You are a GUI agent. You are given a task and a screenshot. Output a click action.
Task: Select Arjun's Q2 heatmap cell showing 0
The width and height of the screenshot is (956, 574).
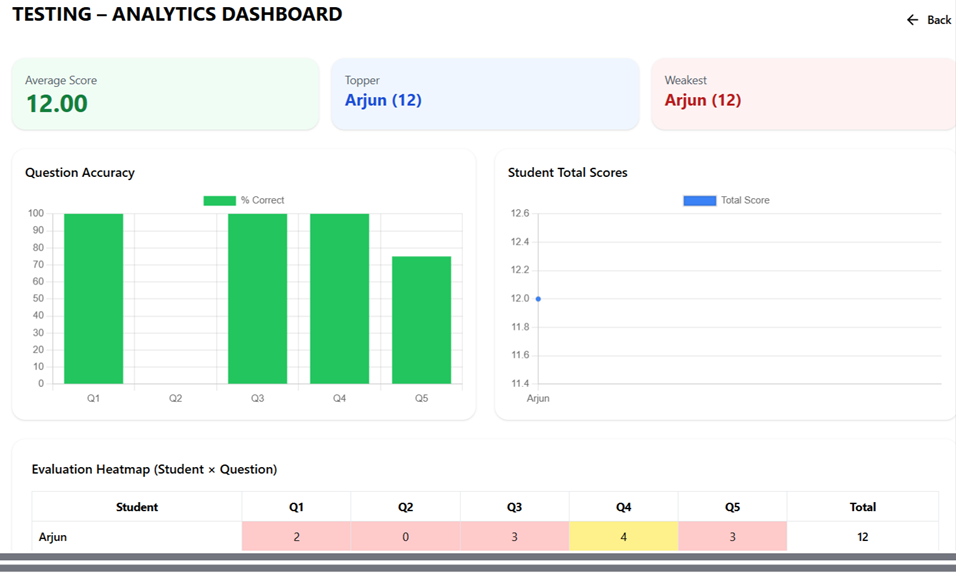point(405,537)
